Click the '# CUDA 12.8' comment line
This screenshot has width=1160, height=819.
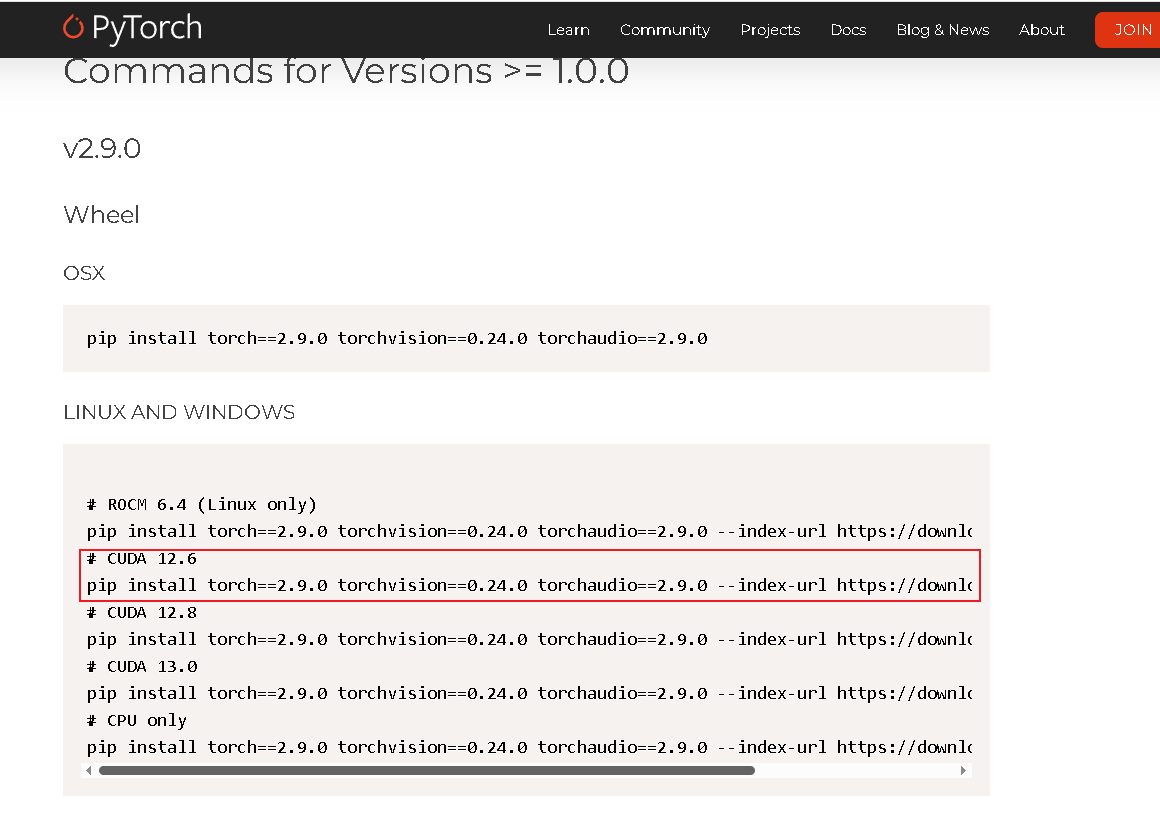(142, 613)
